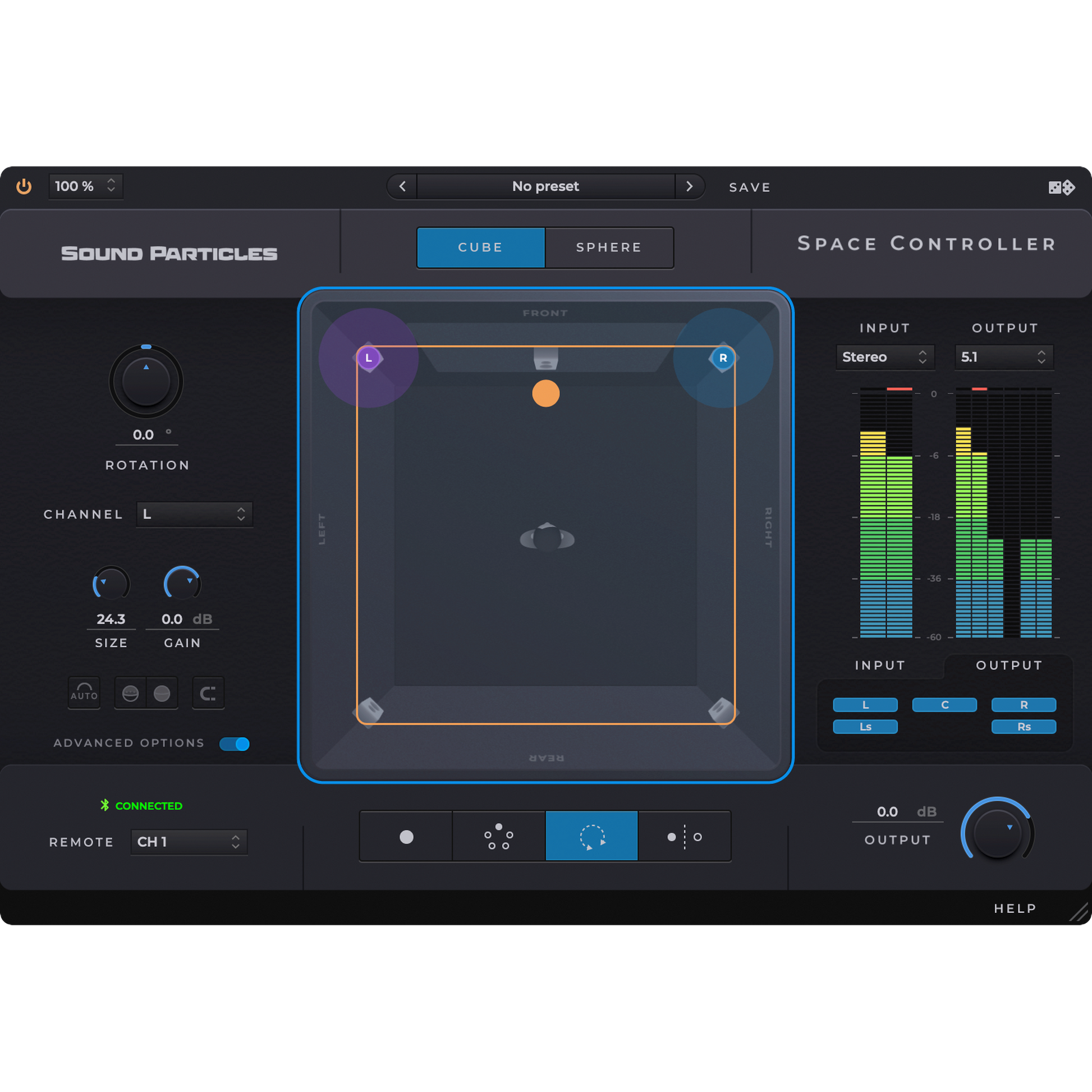Viewport: 1092px width, 1092px height.
Task: Open the Channel L dropdown
Action: click(x=194, y=515)
